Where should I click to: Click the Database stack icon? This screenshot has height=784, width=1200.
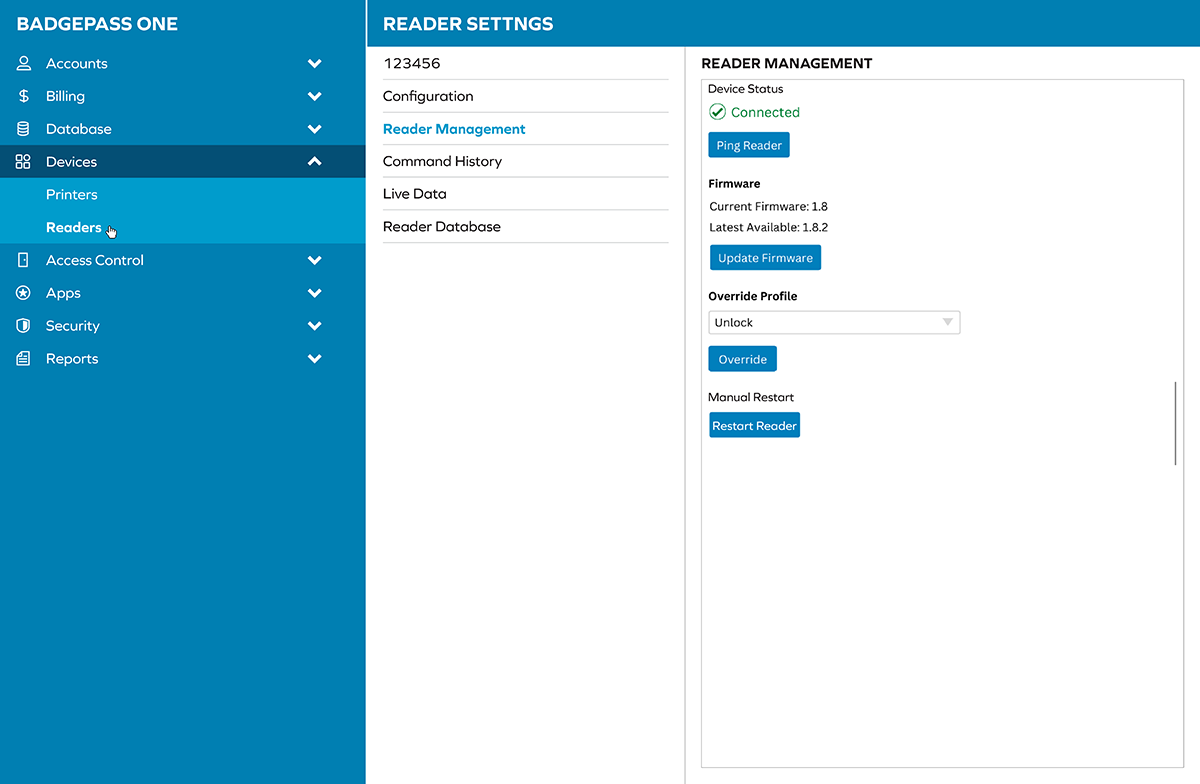[24, 129]
